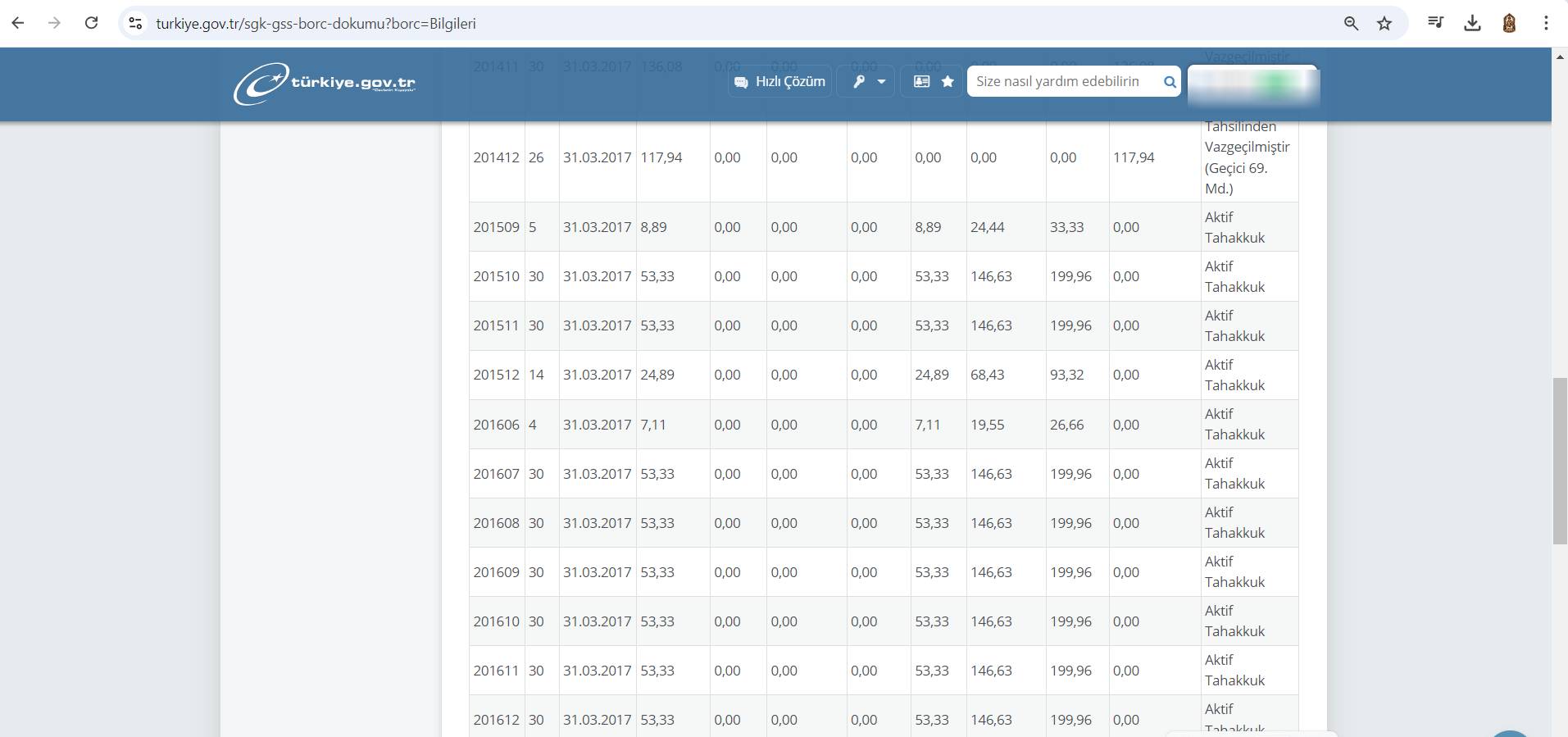Select period cell 201610

click(496, 621)
